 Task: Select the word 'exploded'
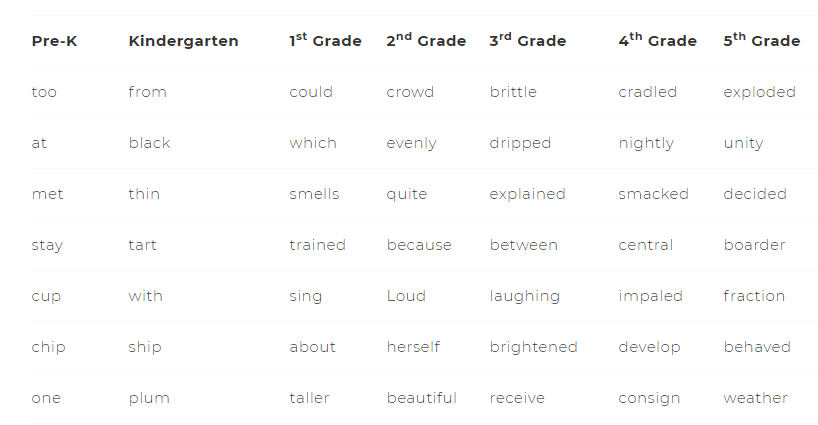[760, 92]
